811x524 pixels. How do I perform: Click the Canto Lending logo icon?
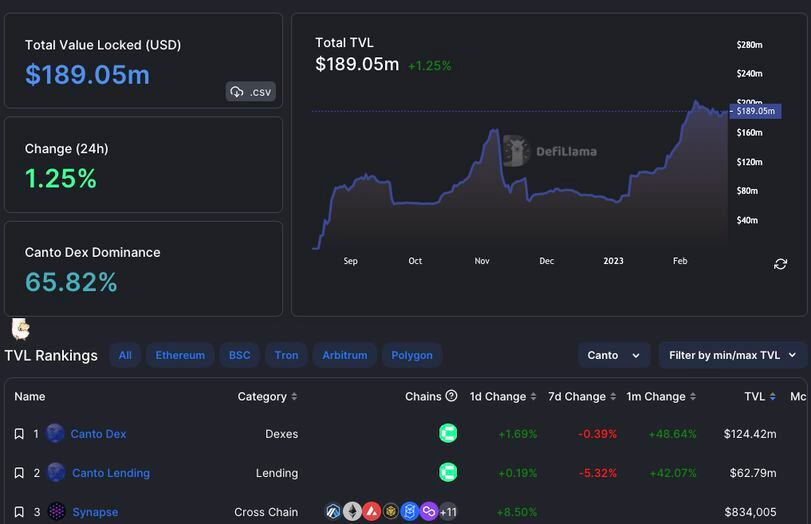tap(56, 472)
